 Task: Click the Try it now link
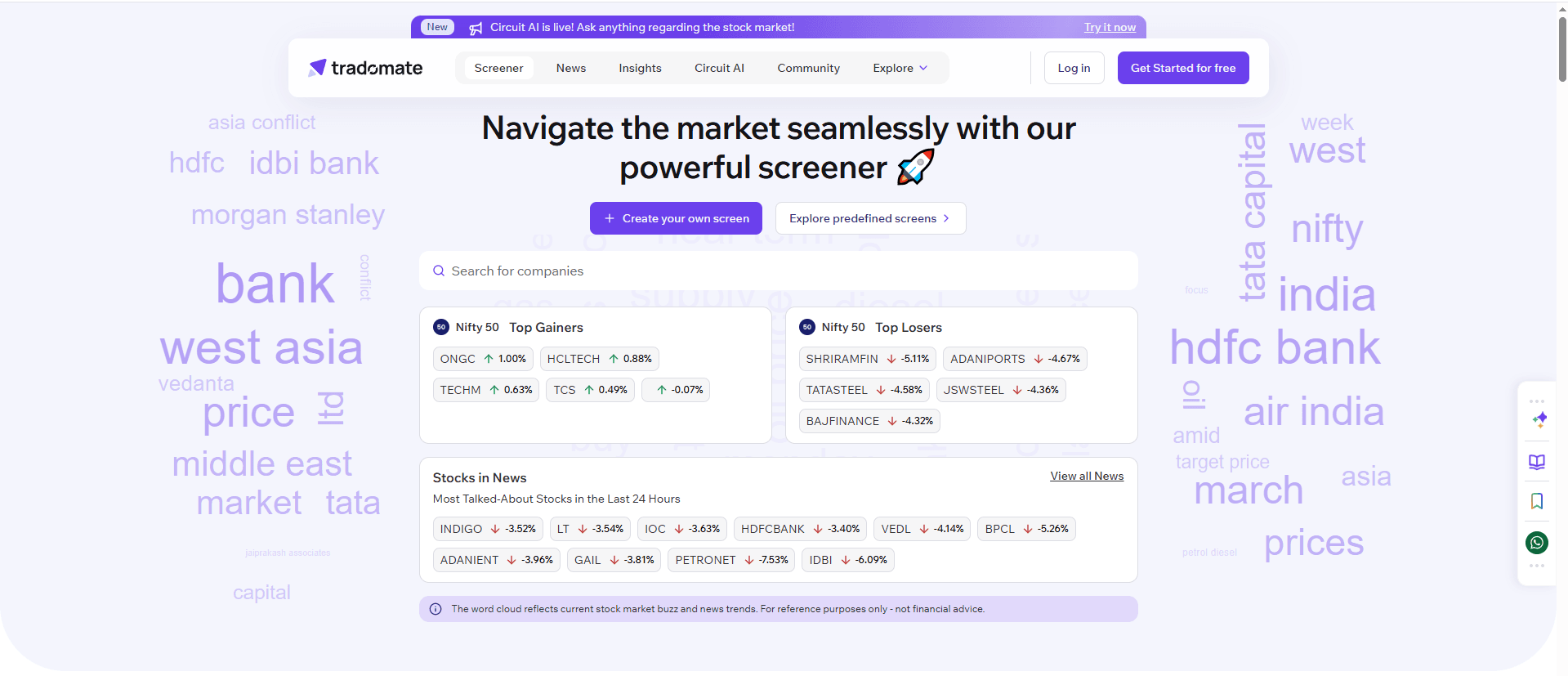click(1109, 27)
